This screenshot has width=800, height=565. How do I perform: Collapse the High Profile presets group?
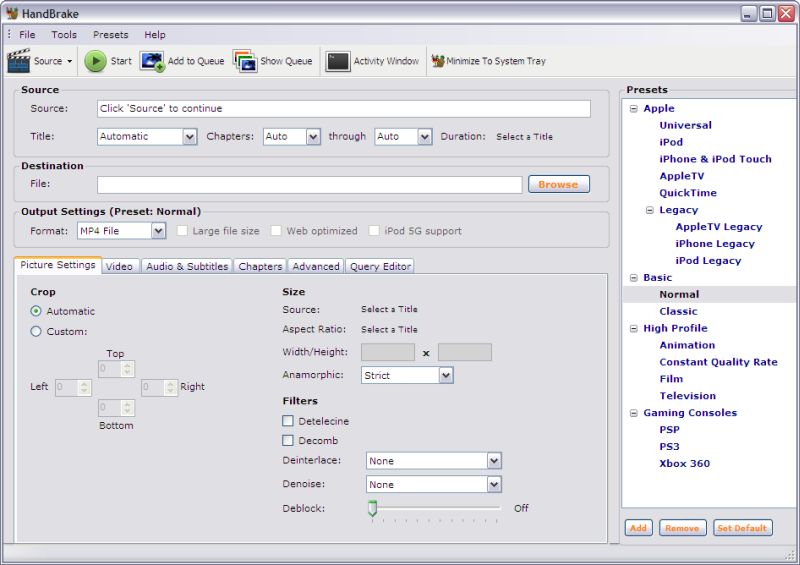[x=634, y=329]
